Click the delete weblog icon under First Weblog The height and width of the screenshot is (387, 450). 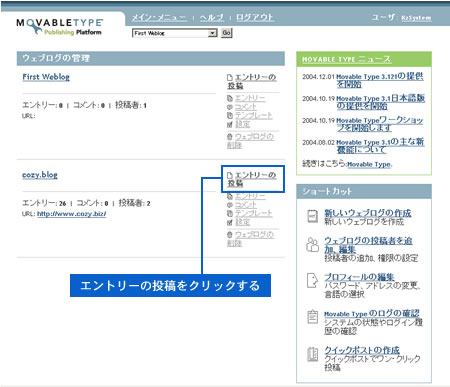click(229, 137)
